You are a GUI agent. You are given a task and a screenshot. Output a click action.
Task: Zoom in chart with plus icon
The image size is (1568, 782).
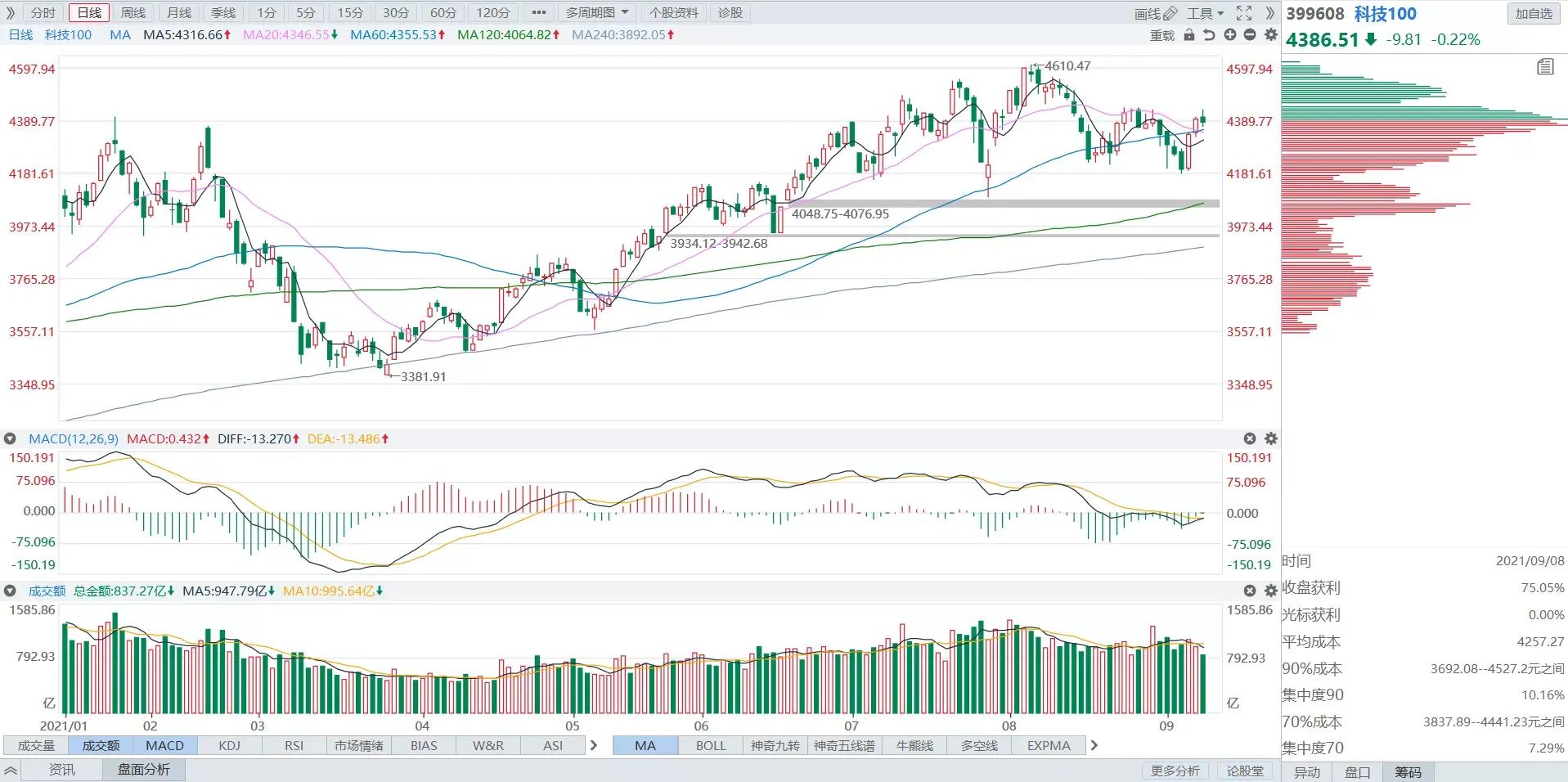point(1230,35)
